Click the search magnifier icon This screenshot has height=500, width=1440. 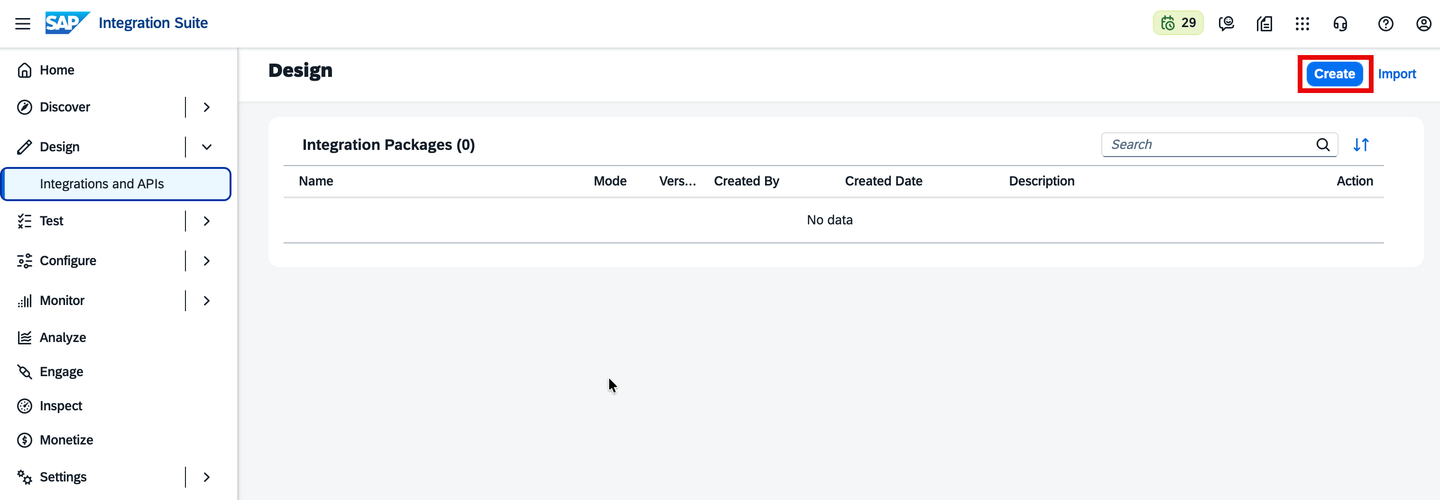(x=1323, y=145)
